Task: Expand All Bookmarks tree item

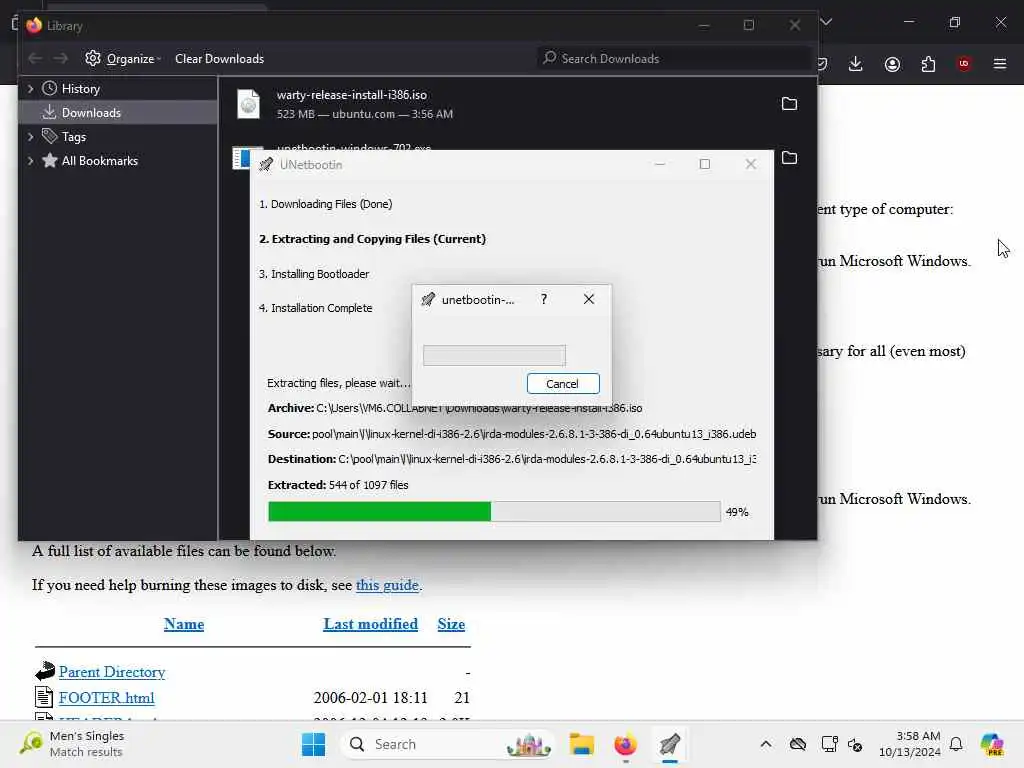Action: (30, 161)
